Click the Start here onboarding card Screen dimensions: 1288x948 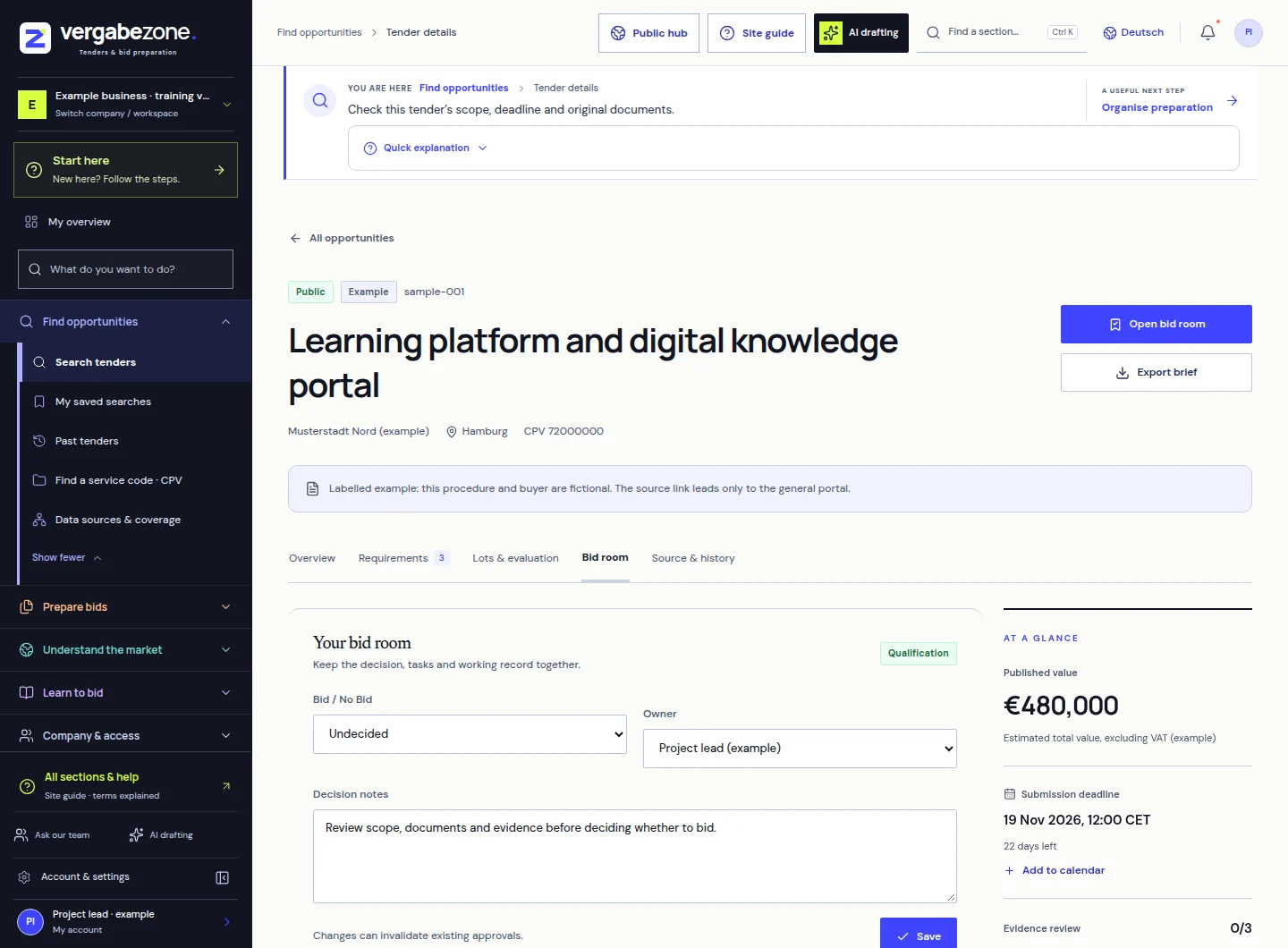126,170
